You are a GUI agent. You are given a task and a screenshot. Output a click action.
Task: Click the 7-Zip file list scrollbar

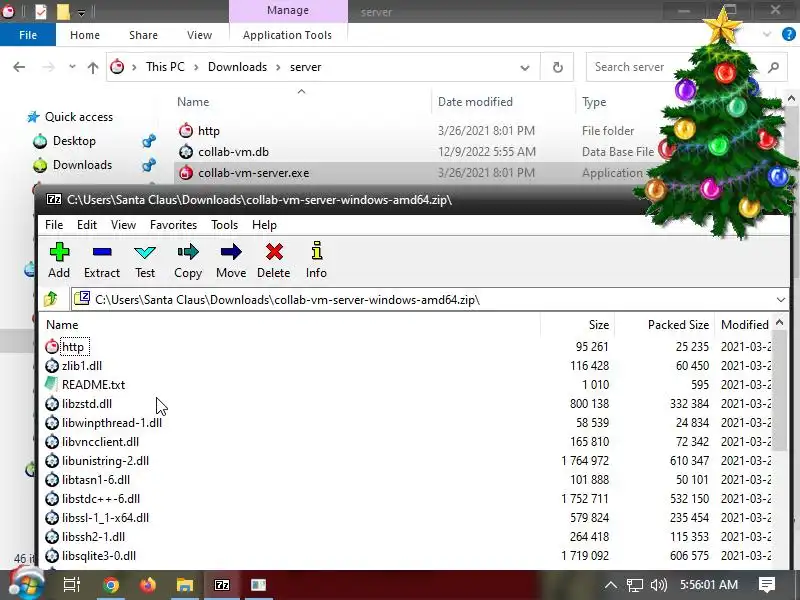point(779,390)
